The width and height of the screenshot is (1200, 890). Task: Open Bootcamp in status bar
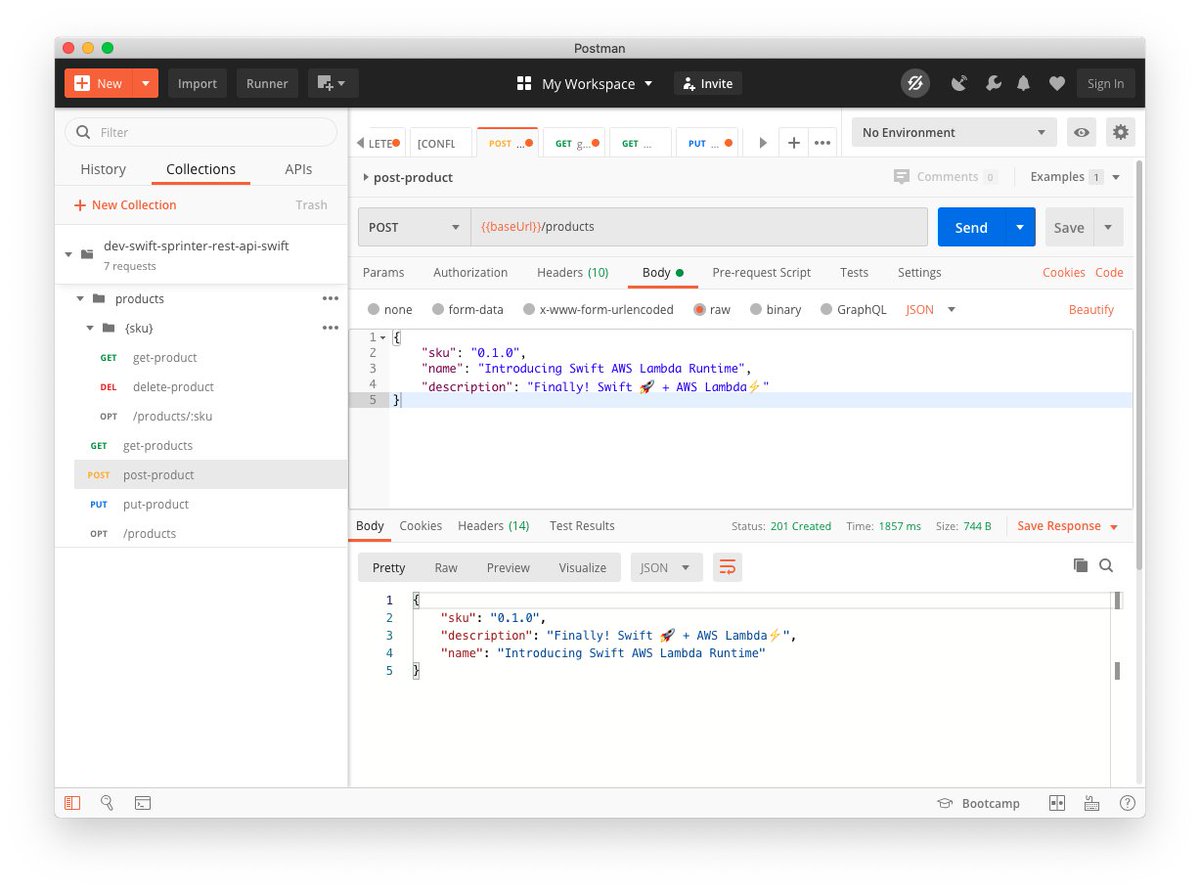click(978, 803)
